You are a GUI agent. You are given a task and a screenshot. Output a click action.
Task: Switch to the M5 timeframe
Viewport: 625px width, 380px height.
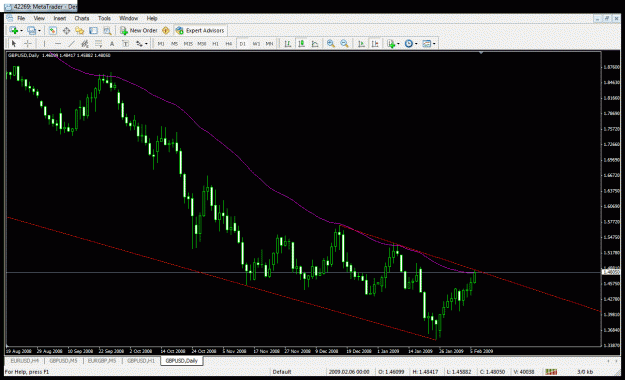(175, 43)
